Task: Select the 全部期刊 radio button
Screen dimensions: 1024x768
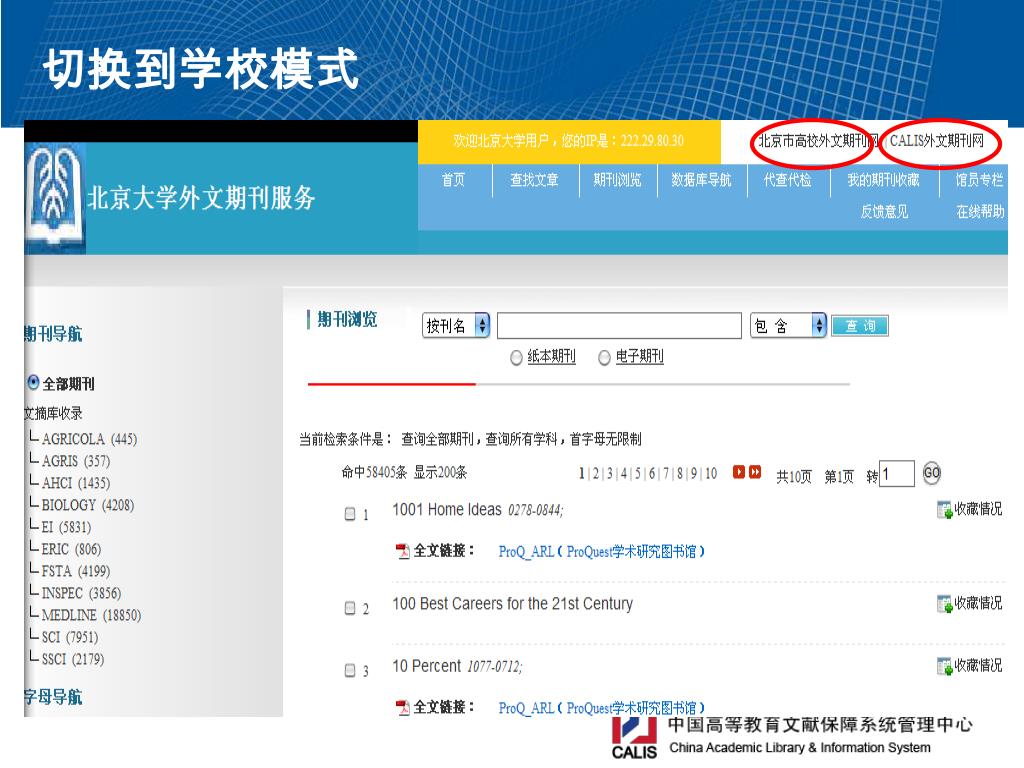Action: (33, 383)
